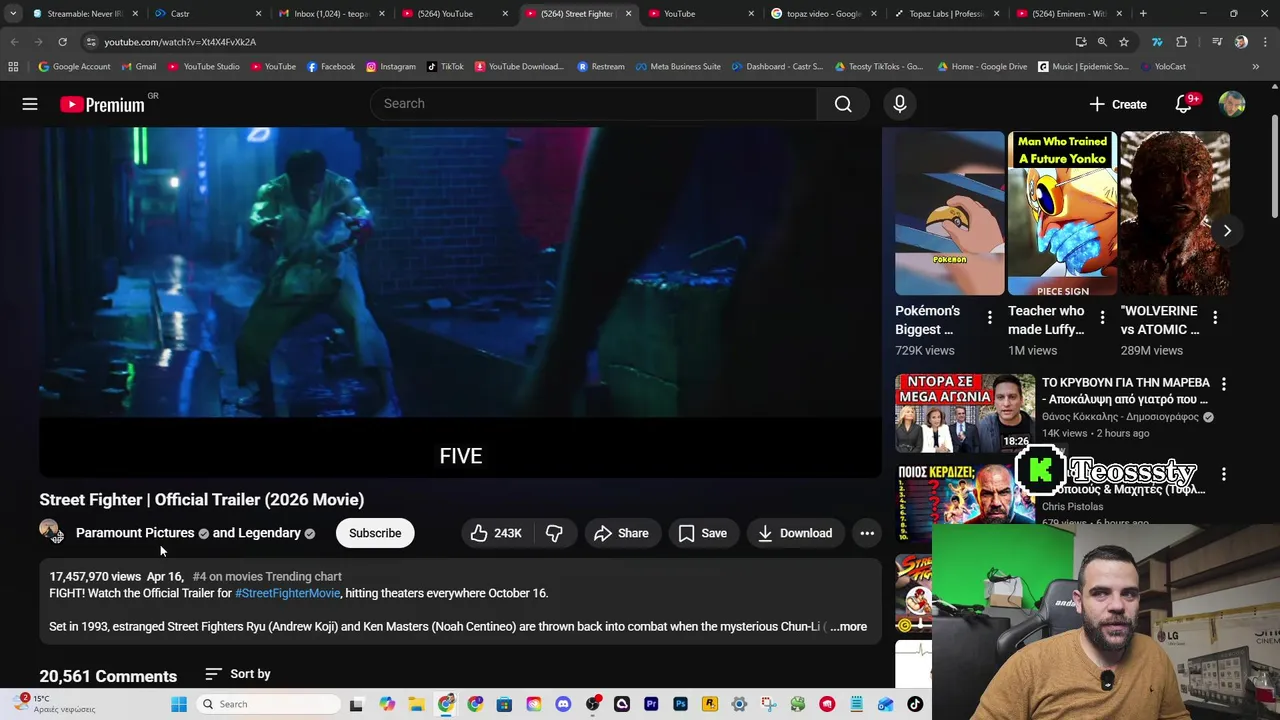Expand the description with ...more
1280x720 pixels.
click(848, 627)
